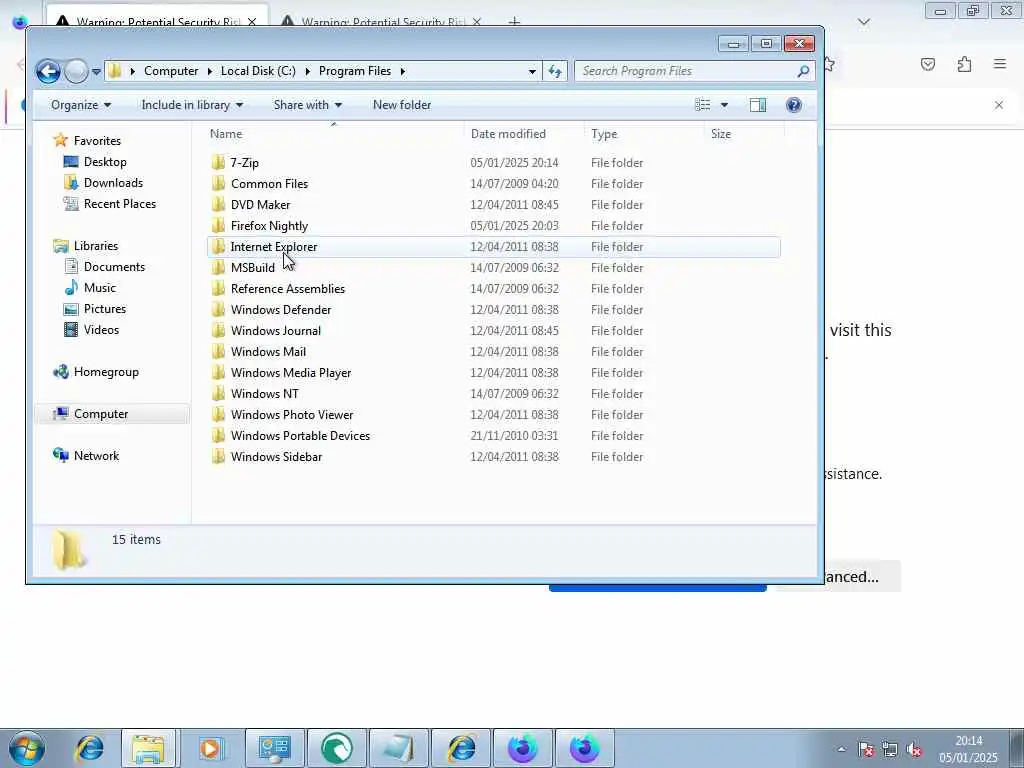Create a New folder
Viewport: 1024px width, 768px height.
[402, 105]
